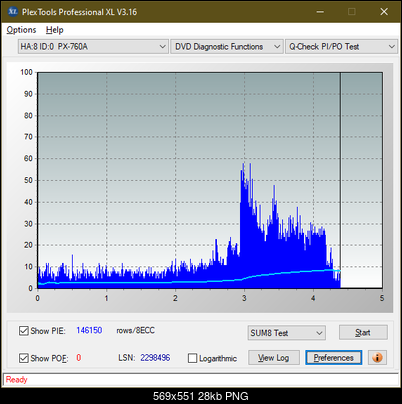
Task: Toggle the Show PIE checkbox
Action: click(24, 331)
